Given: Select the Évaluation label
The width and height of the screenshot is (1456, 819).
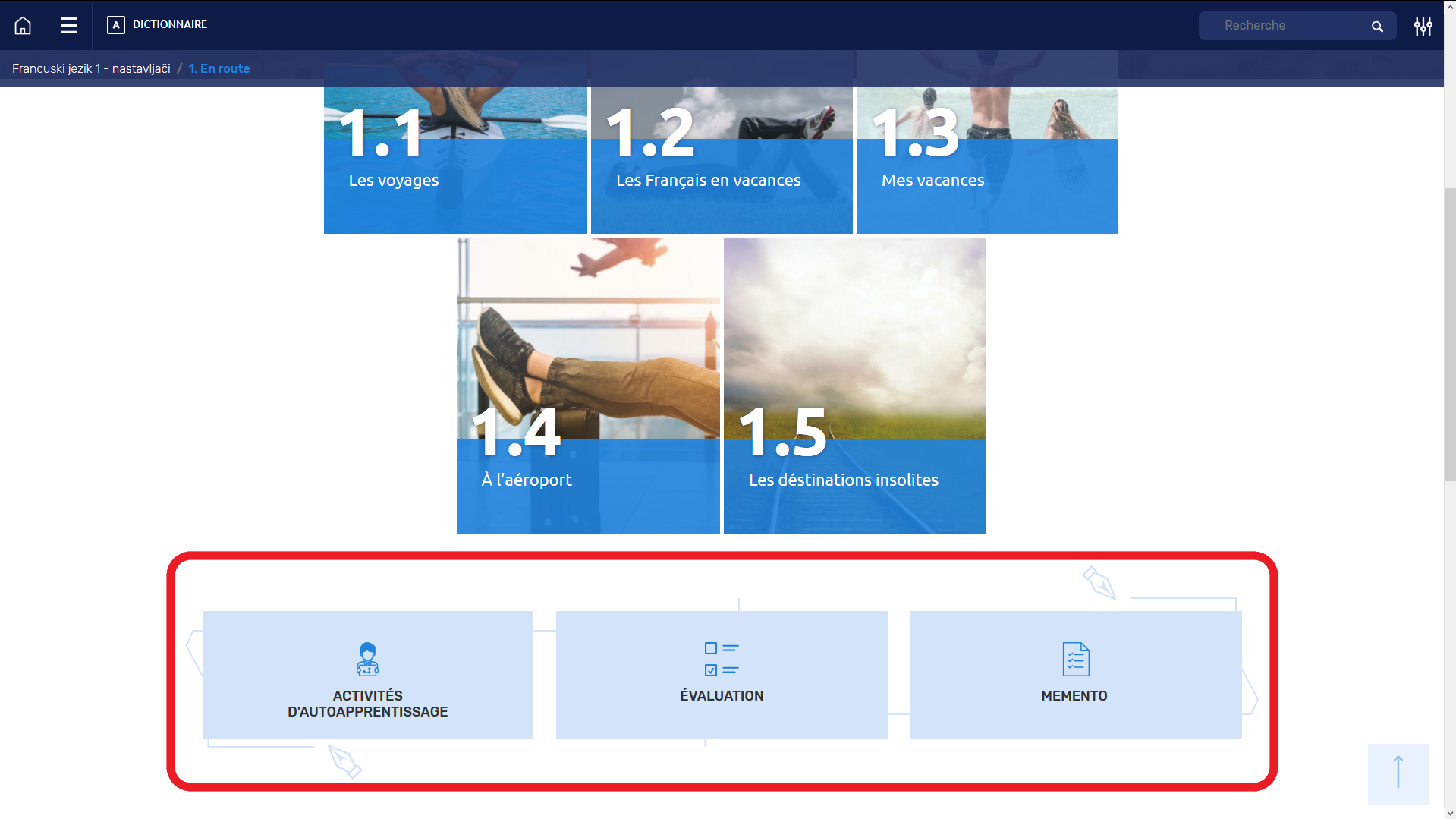Looking at the screenshot, I should [722, 696].
